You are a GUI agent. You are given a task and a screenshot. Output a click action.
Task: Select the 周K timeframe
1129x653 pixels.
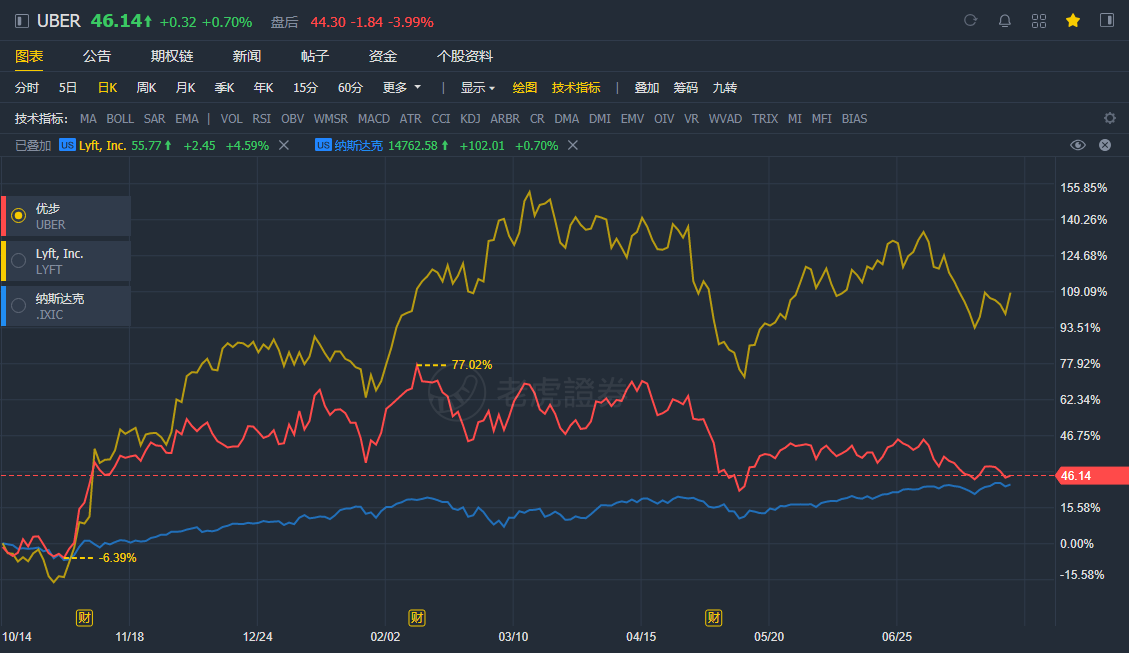(x=146, y=88)
